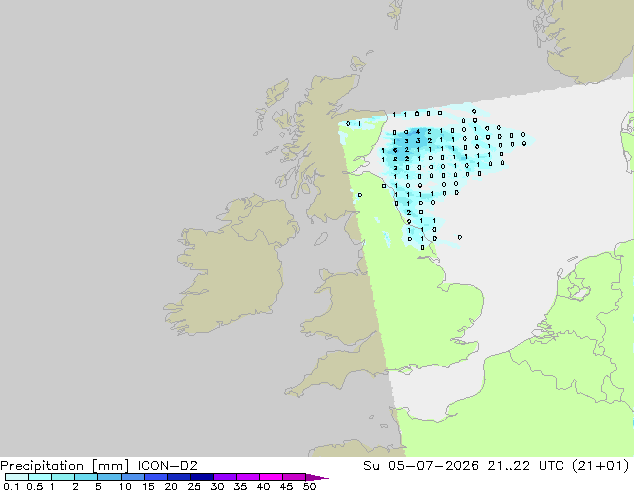The width and height of the screenshot is (634, 490).
Task: Click the '0.5' legend scale label
Action: 34,486
